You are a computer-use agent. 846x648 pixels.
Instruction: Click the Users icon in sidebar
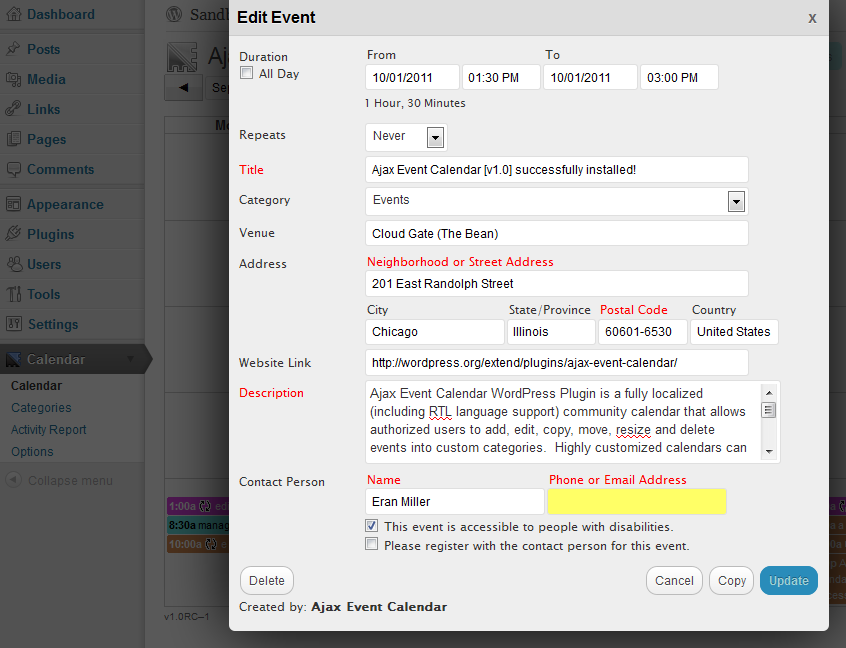[x=13, y=264]
